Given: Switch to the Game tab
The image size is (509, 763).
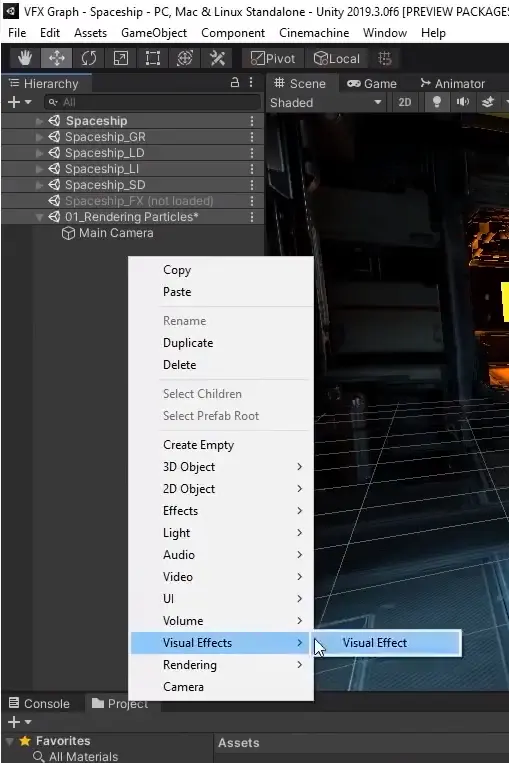Looking at the screenshot, I should click(372, 84).
